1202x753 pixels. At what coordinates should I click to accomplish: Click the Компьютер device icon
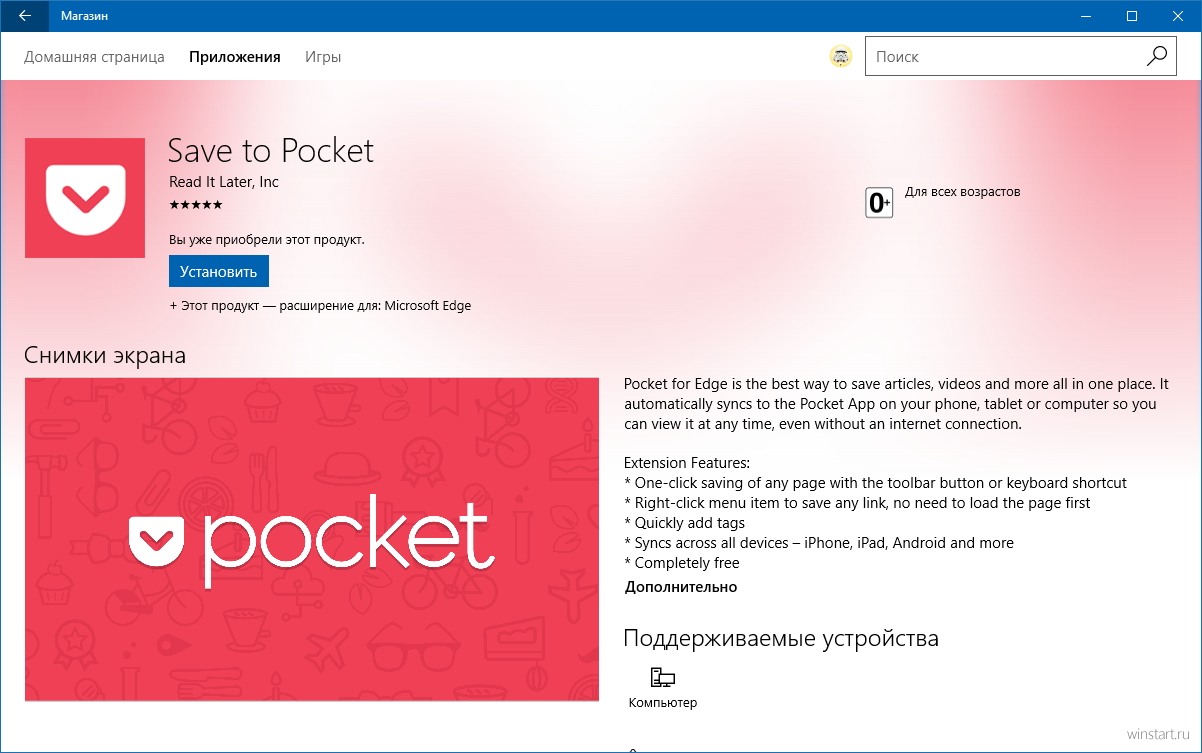pos(662,678)
